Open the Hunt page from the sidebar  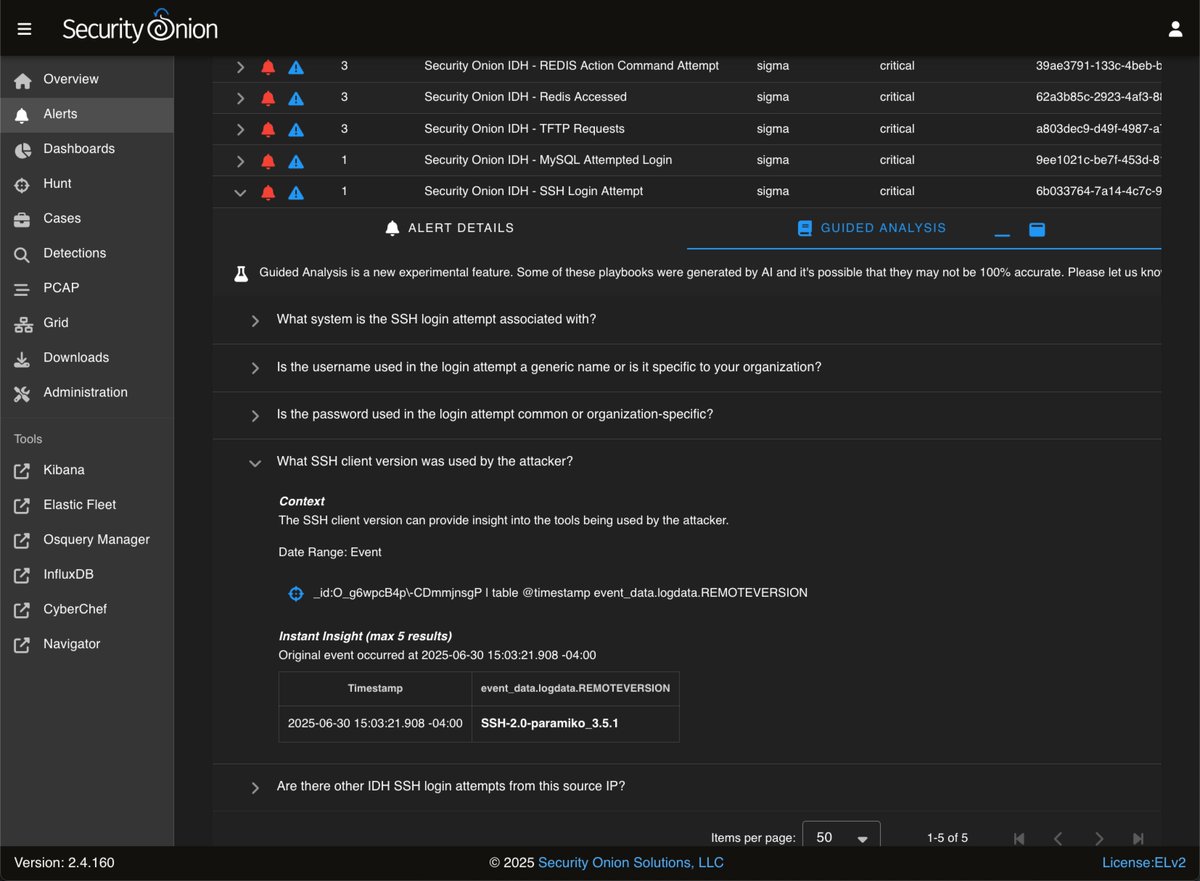pyautogui.click(x=87, y=184)
